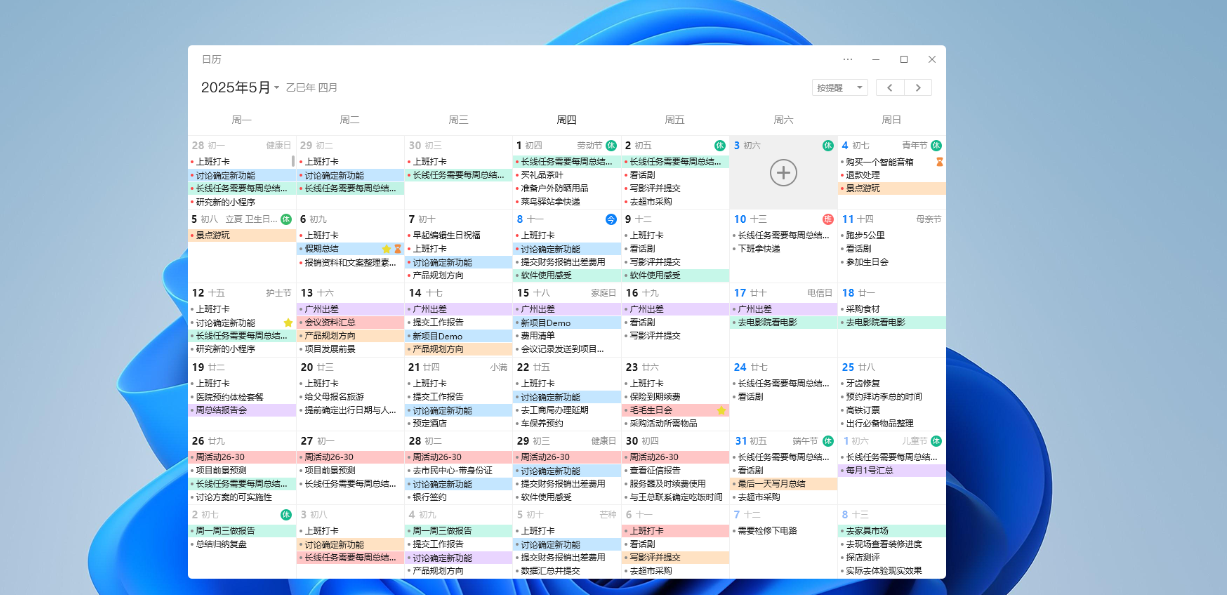Open the 跑步5公里 event
1227x595 pixels.
(x=891, y=235)
